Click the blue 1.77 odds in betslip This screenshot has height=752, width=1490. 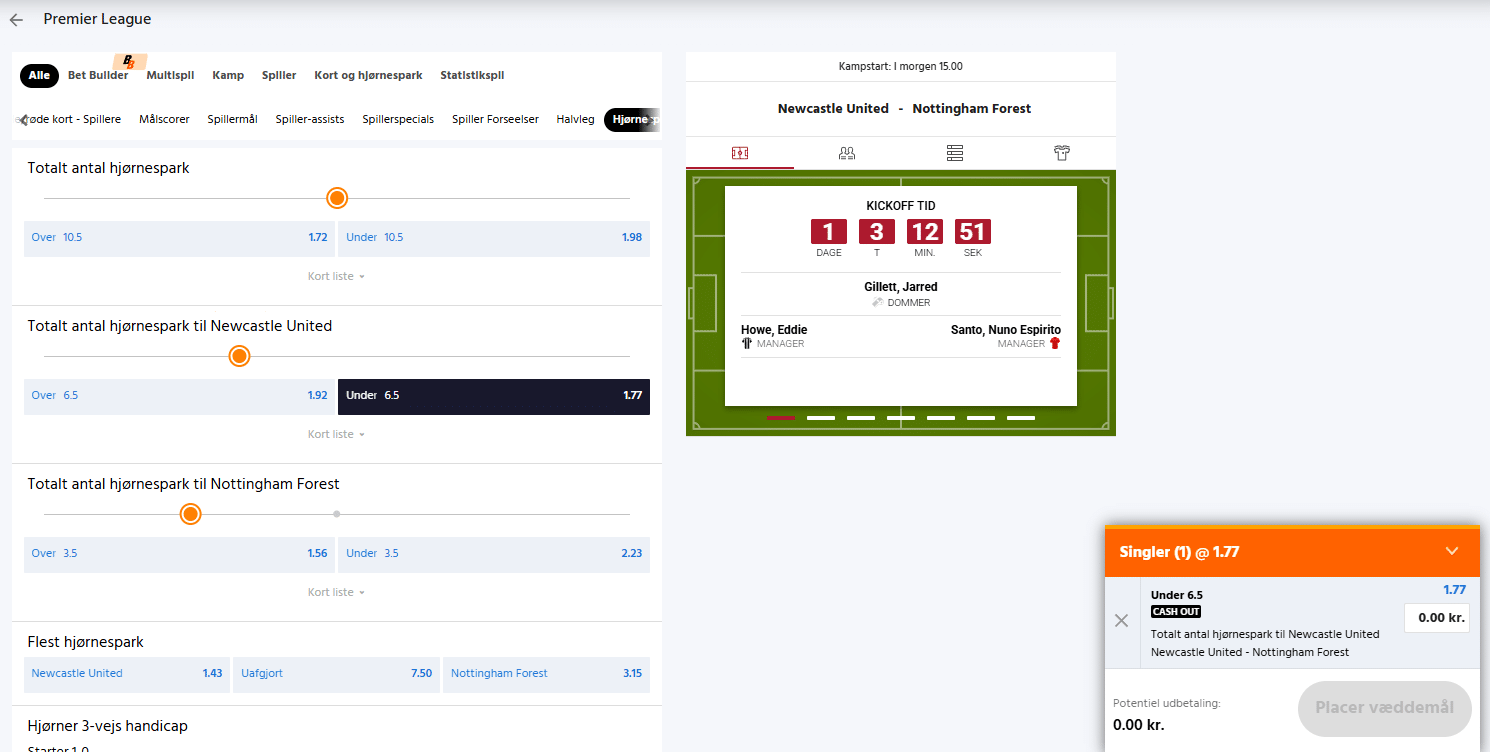pos(1455,590)
